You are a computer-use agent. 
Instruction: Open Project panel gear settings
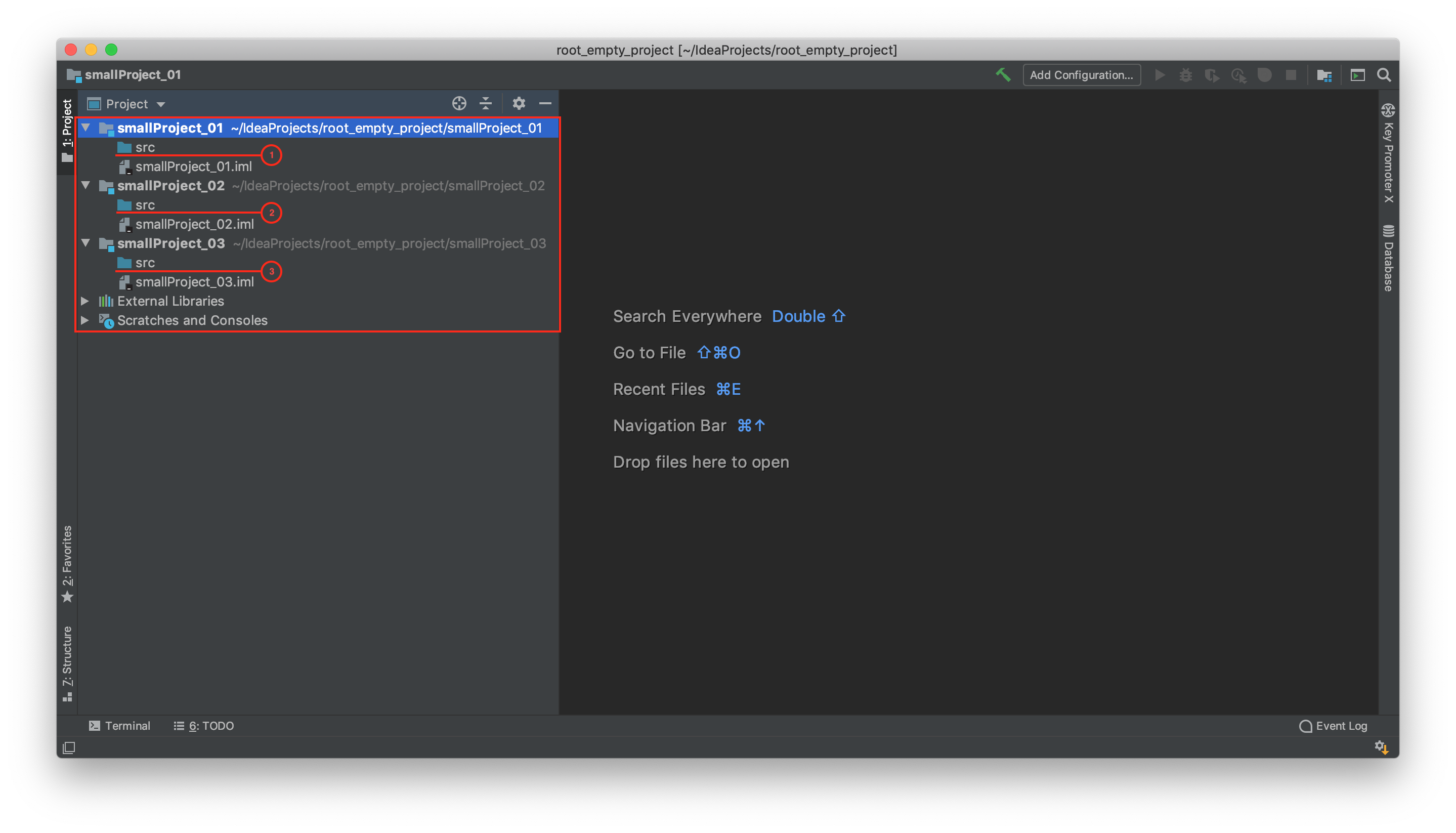tap(519, 104)
